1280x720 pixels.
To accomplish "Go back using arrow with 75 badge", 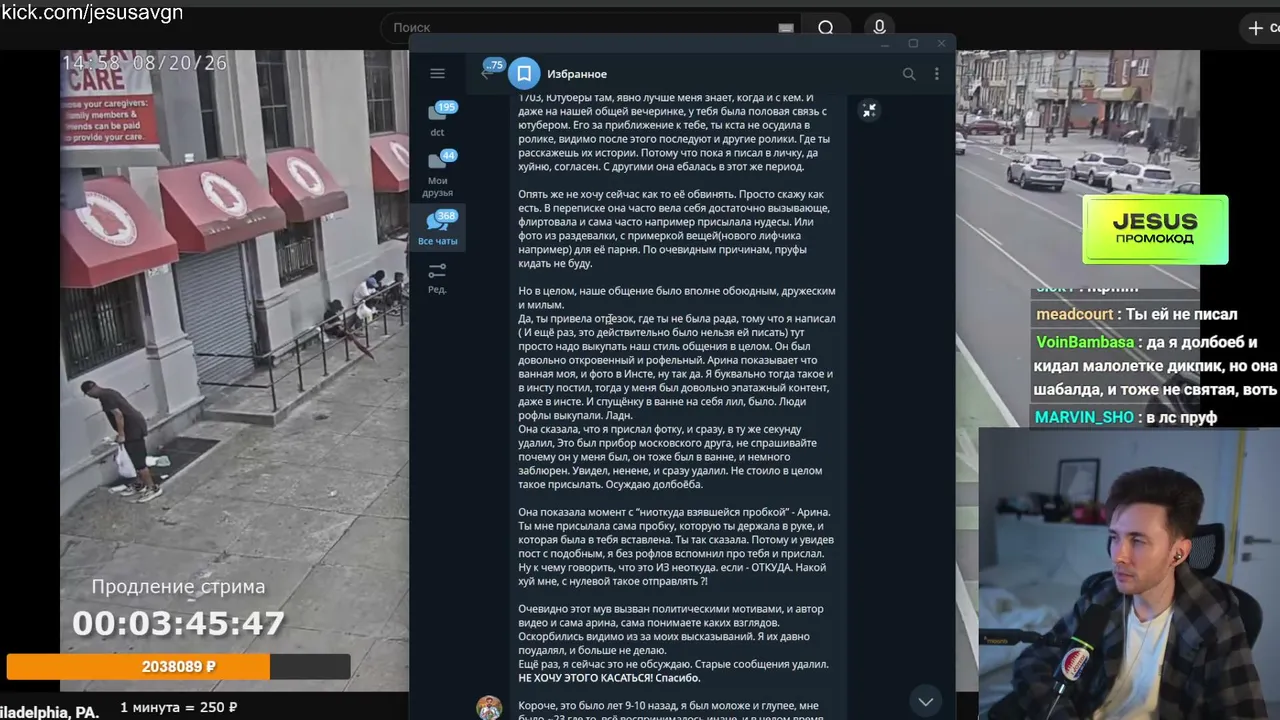I will click(x=490, y=70).
